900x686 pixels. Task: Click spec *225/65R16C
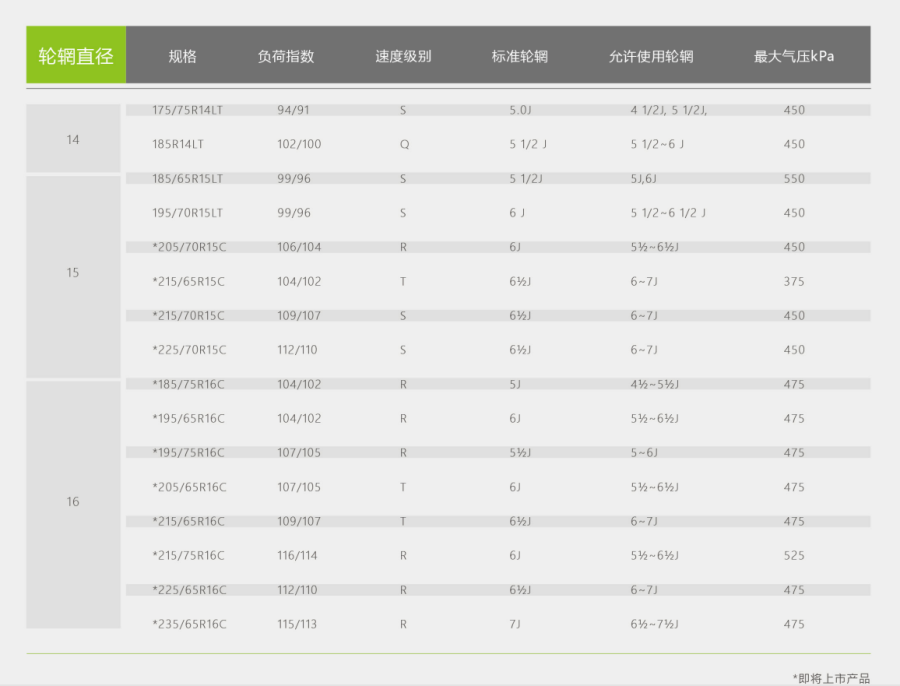click(189, 590)
